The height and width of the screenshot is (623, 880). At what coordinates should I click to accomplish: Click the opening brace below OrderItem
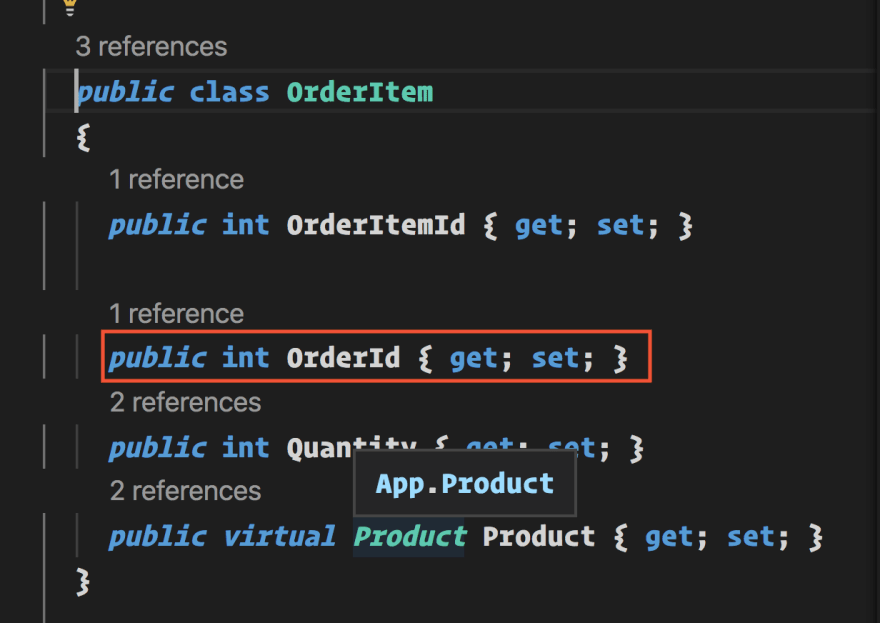pos(83,137)
